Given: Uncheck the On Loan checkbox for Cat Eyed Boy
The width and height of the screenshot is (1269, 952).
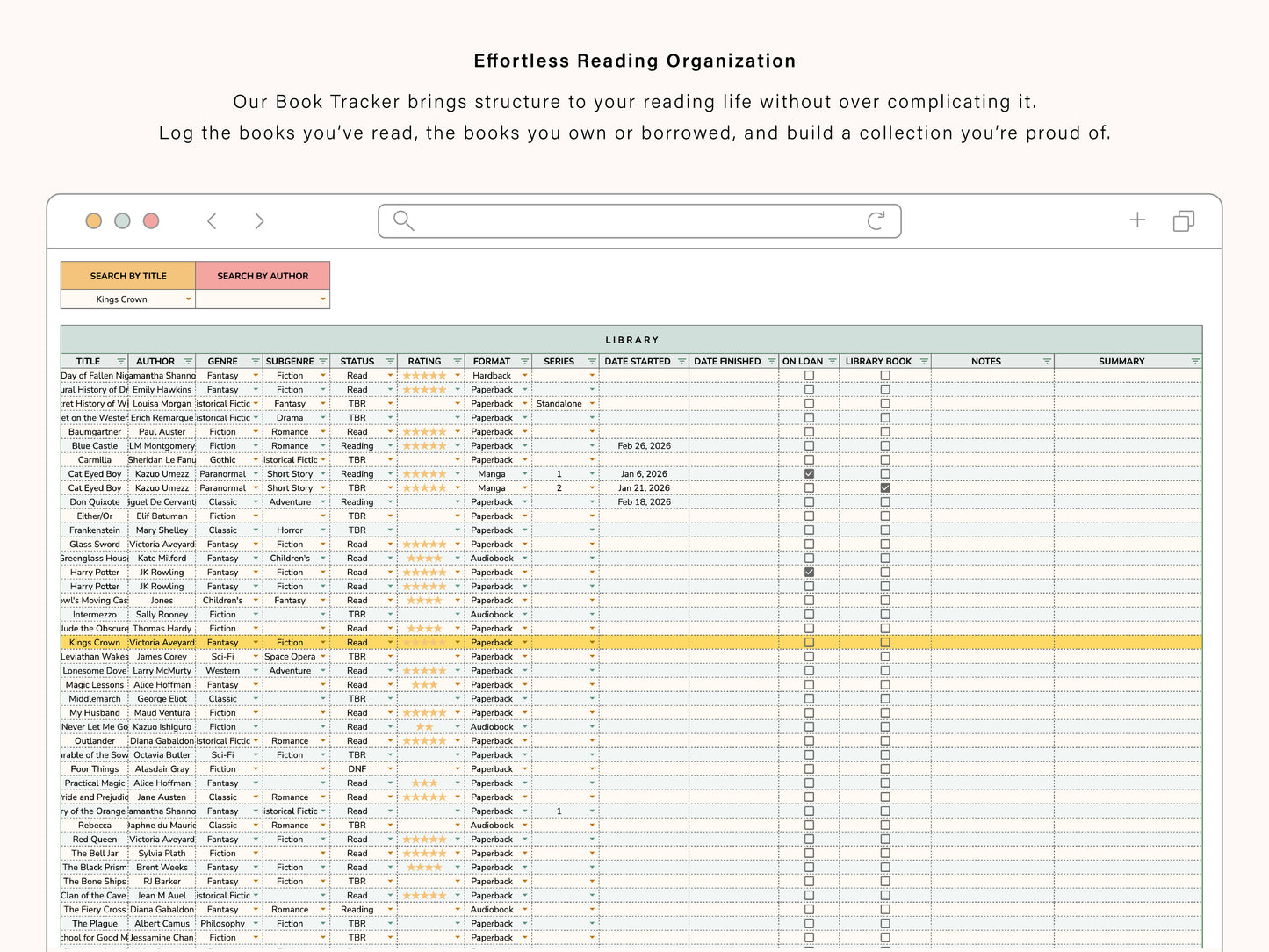Looking at the screenshot, I should pos(808,473).
